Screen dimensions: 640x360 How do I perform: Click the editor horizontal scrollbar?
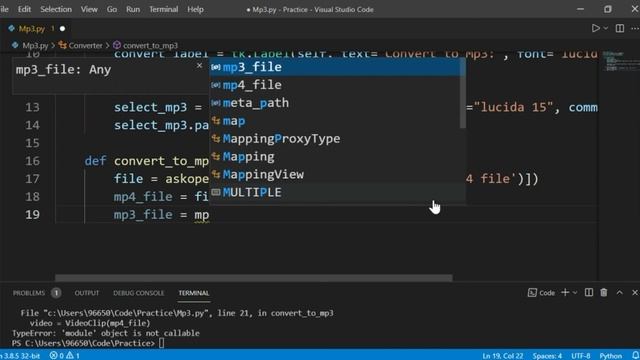[253, 278]
